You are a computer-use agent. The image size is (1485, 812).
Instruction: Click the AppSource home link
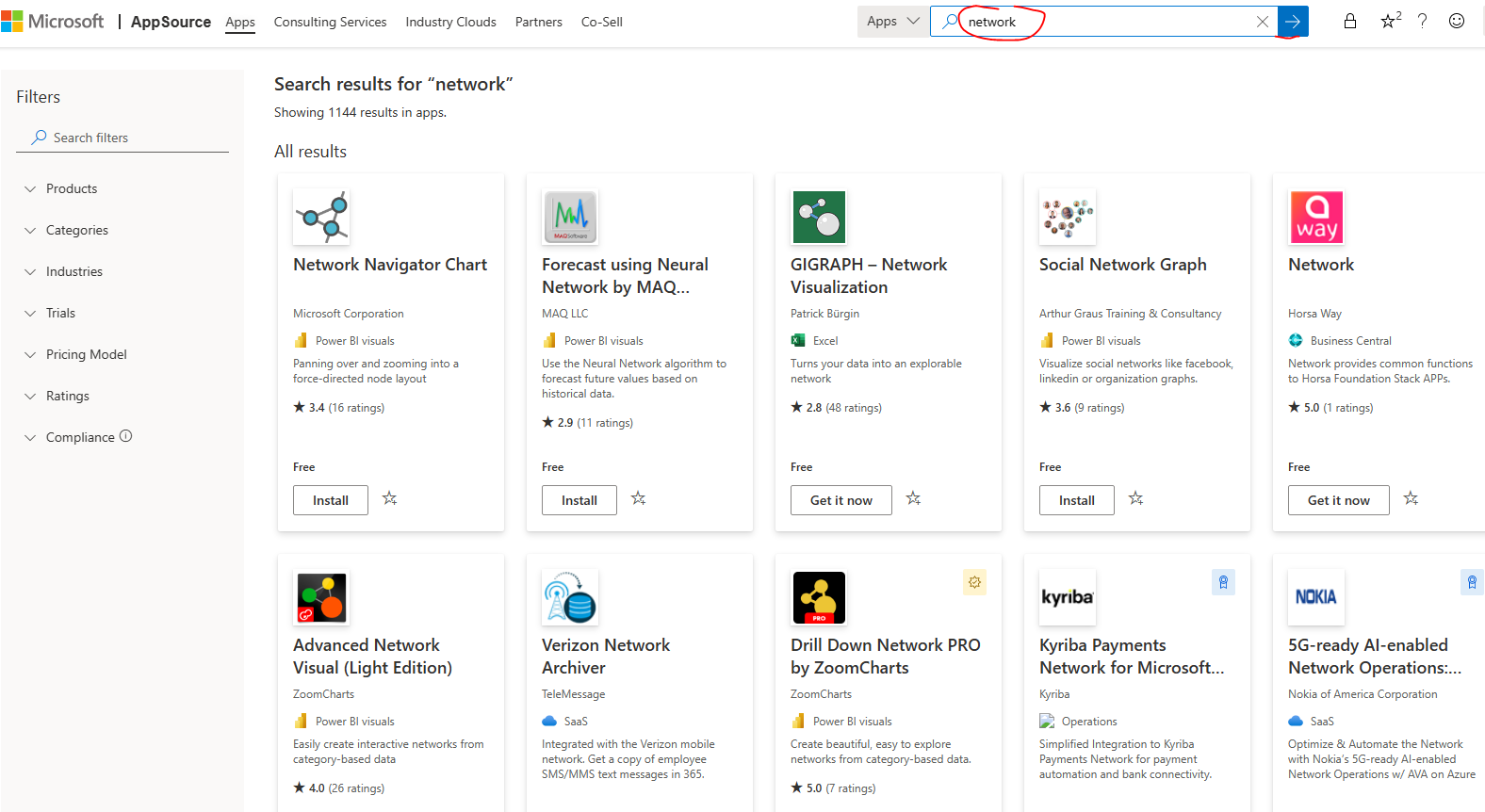pyautogui.click(x=171, y=22)
